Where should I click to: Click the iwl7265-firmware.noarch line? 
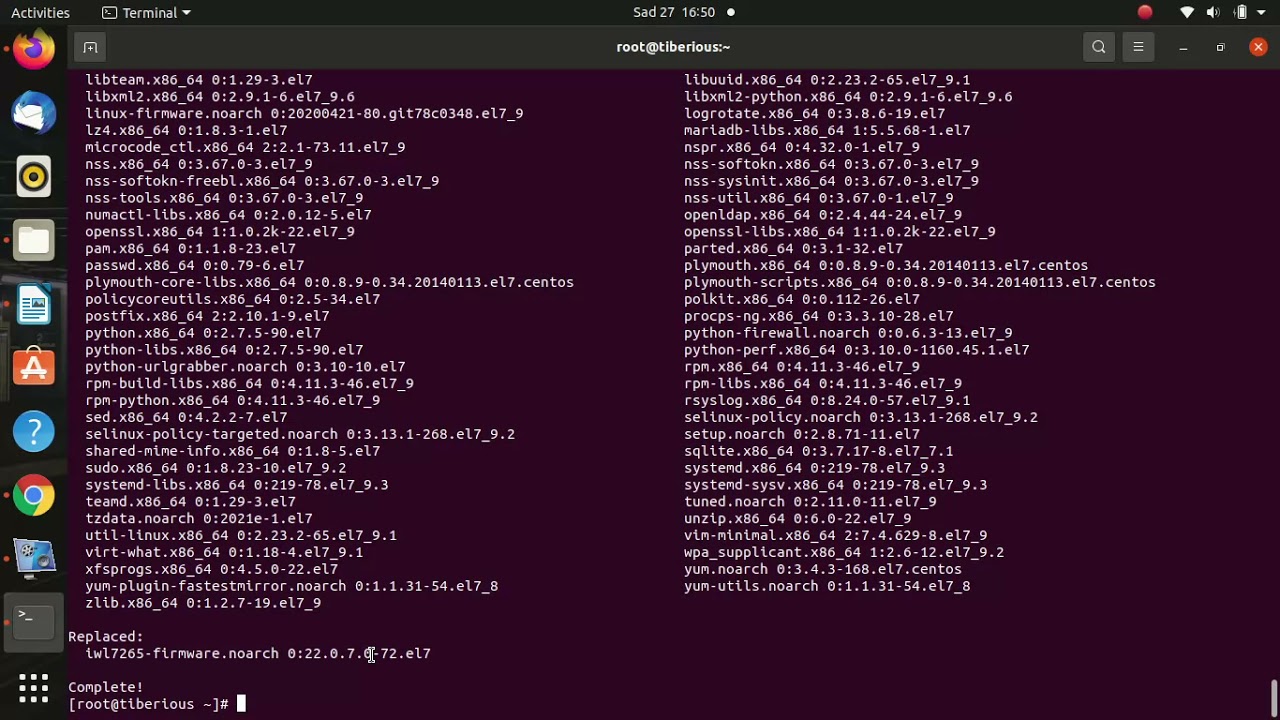(258, 653)
